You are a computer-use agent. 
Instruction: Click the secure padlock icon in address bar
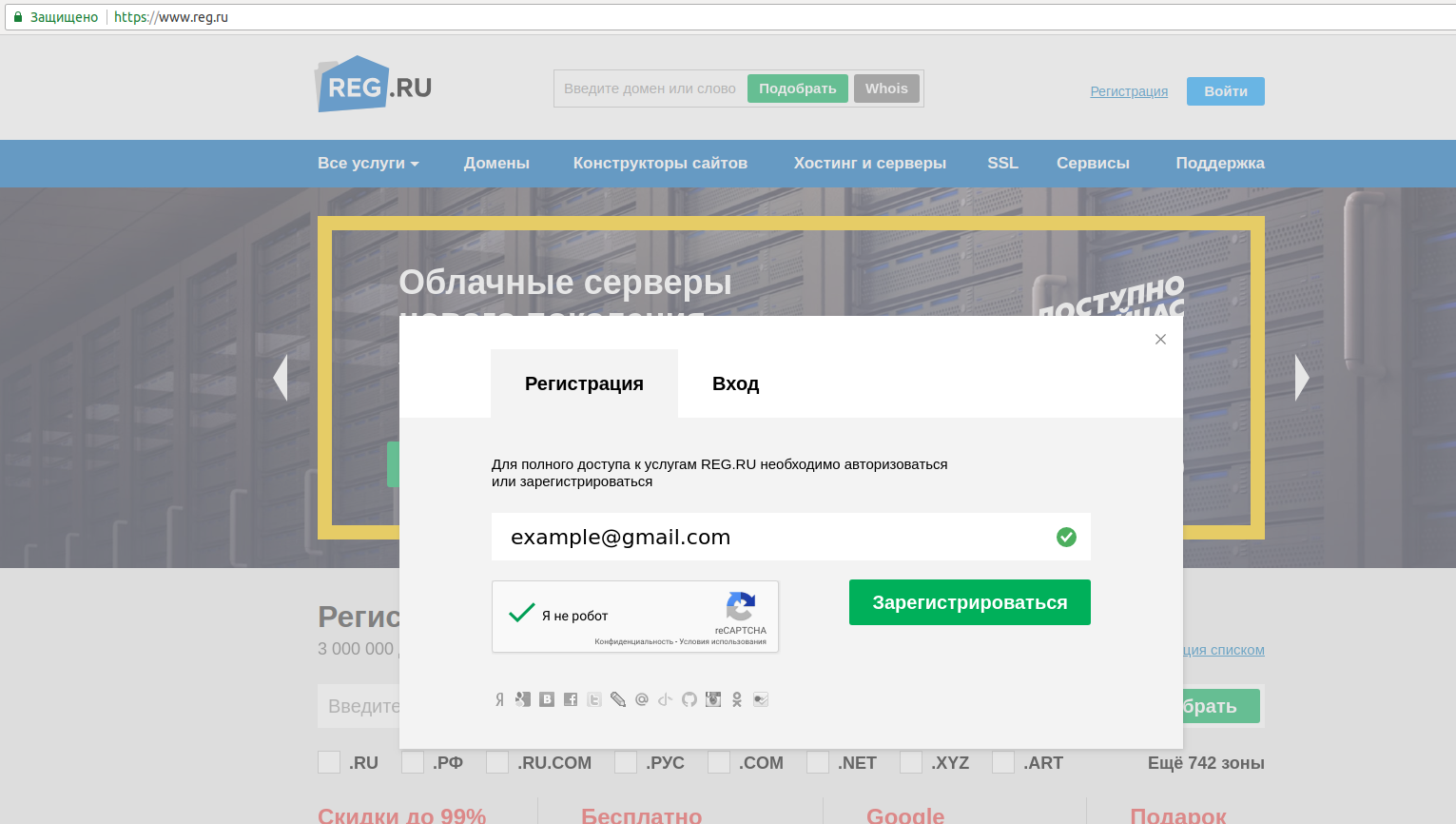tap(17, 17)
